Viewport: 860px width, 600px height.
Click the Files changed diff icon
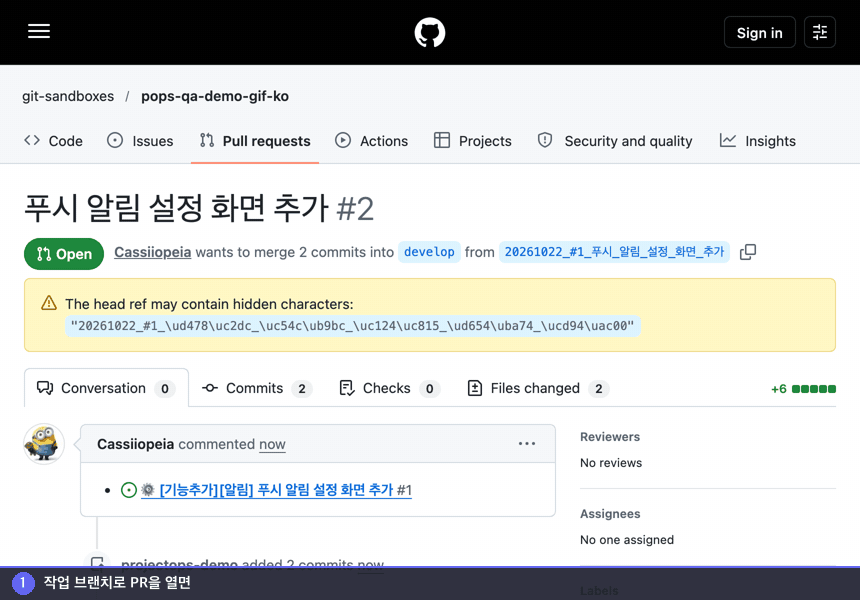[x=474, y=388]
